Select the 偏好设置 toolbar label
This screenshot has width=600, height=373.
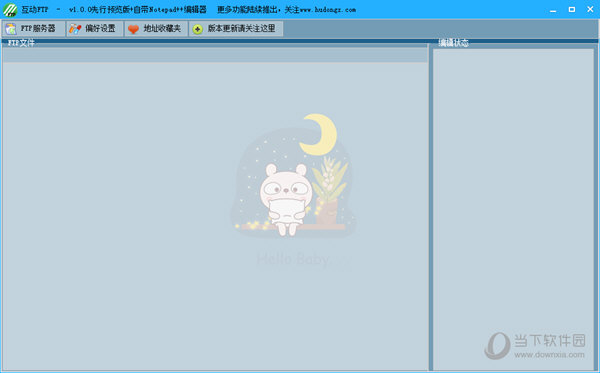pyautogui.click(x=100, y=29)
